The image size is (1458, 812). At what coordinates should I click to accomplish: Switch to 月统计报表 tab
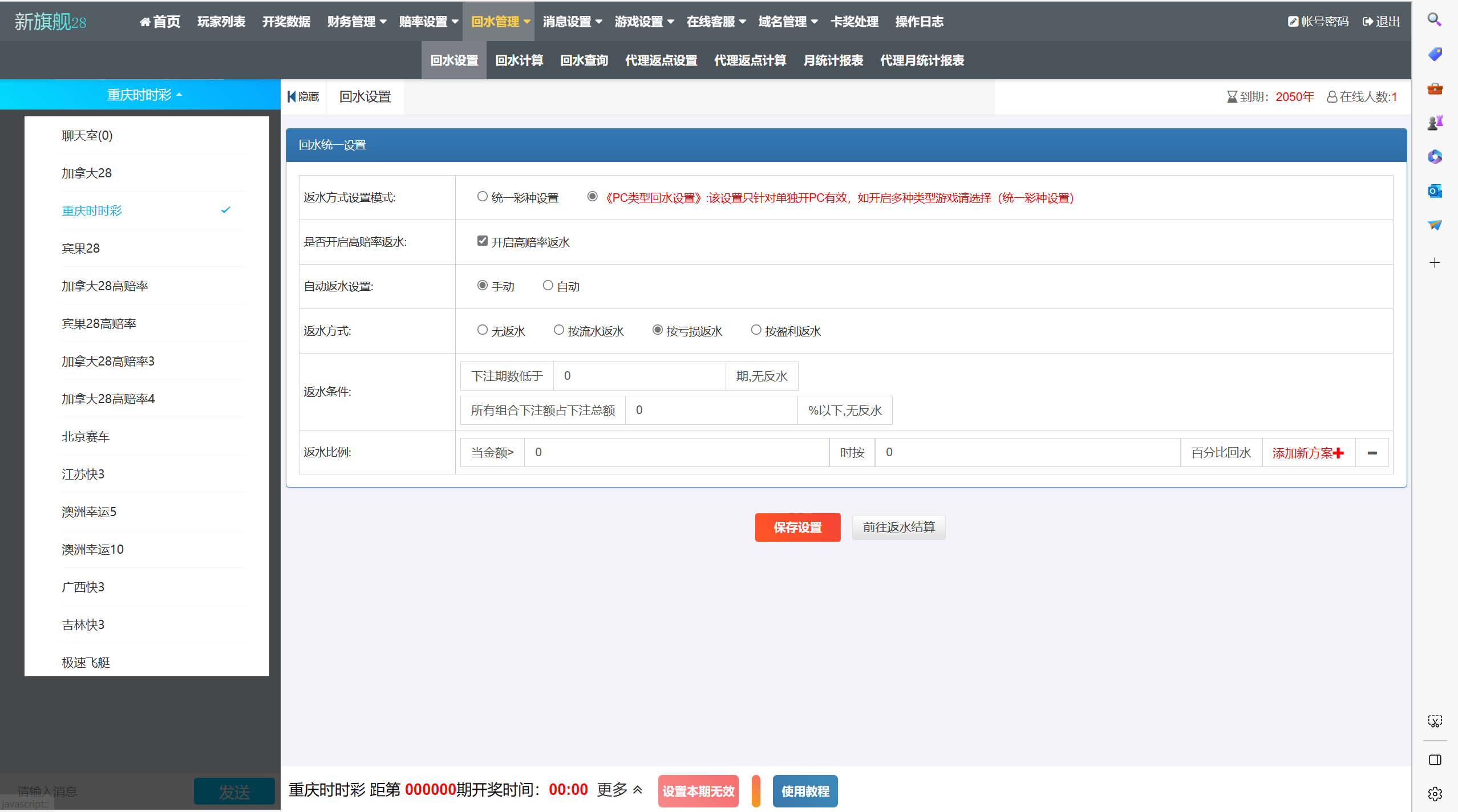[x=833, y=60]
